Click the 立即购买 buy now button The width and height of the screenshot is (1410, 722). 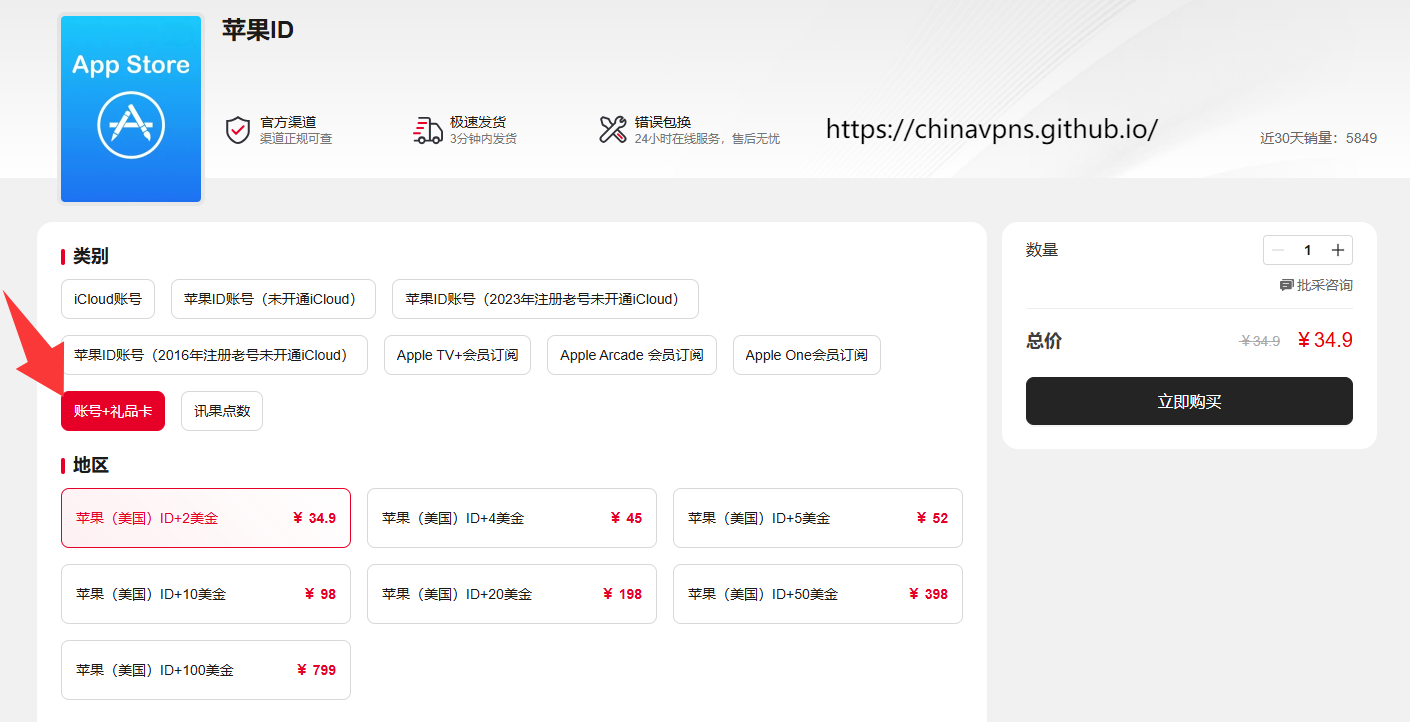pos(1189,401)
